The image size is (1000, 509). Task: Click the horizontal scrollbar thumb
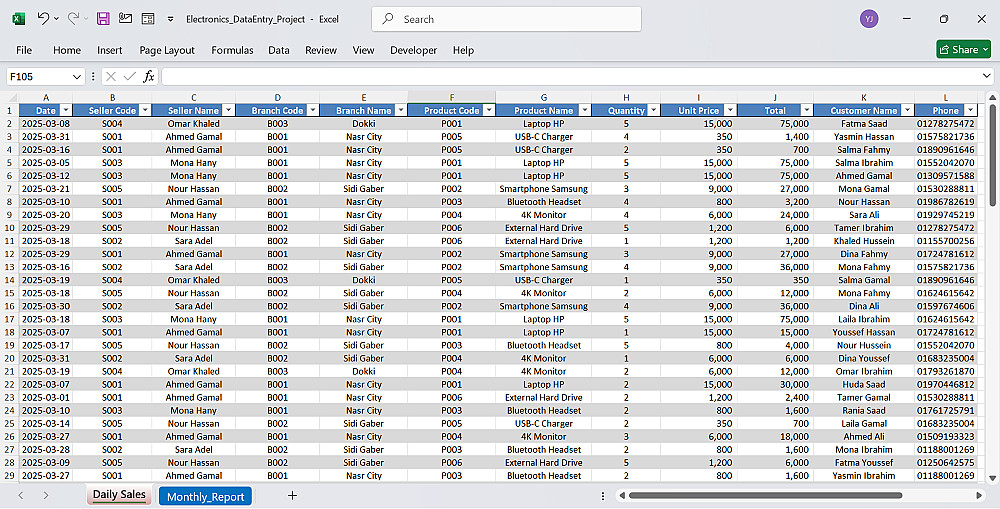coord(765,496)
